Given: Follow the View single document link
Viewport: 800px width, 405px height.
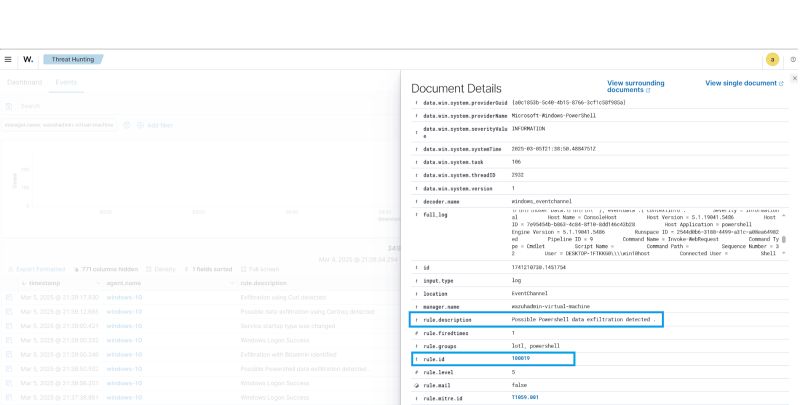Looking at the screenshot, I should point(744,83).
